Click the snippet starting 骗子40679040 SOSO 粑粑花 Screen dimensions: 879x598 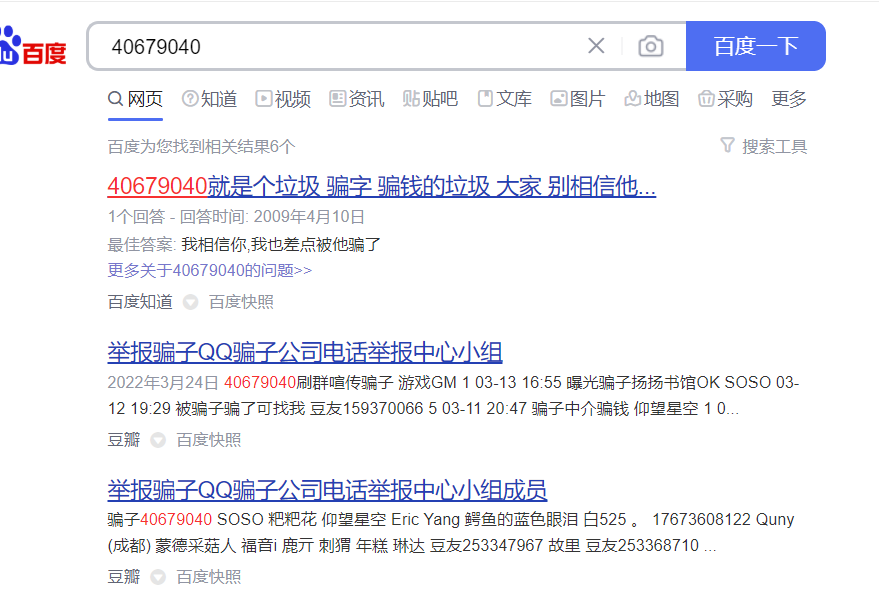point(451,532)
